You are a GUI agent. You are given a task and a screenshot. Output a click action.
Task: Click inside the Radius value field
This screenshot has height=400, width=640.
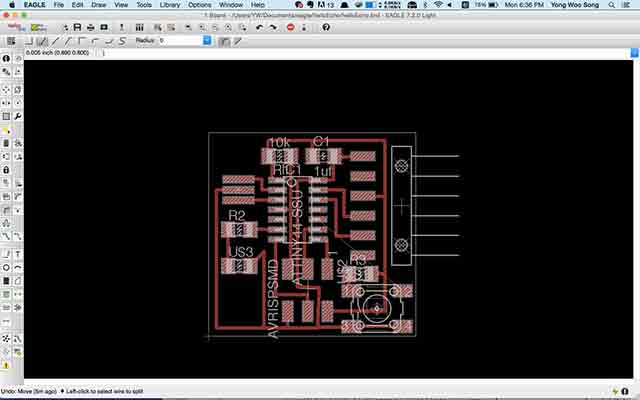click(180, 40)
